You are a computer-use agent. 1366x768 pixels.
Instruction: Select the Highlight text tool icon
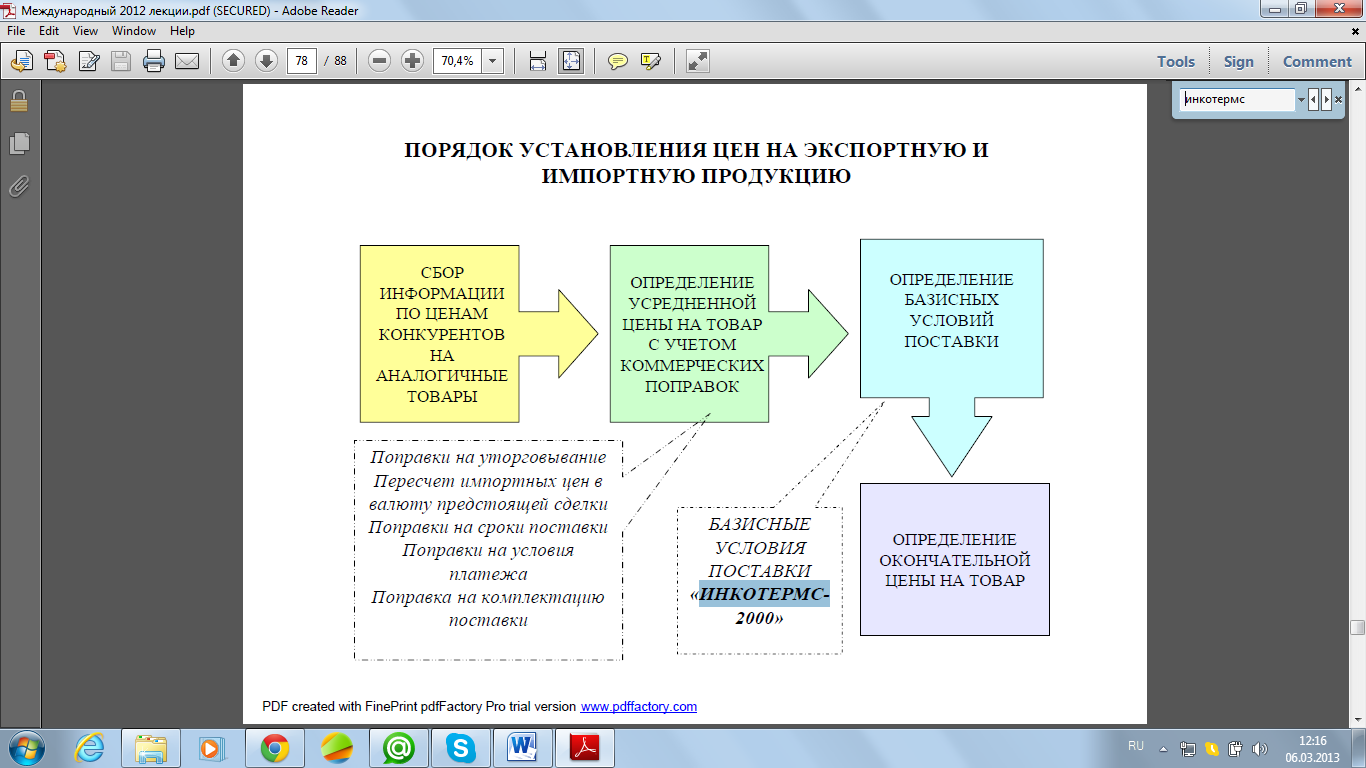[x=651, y=61]
